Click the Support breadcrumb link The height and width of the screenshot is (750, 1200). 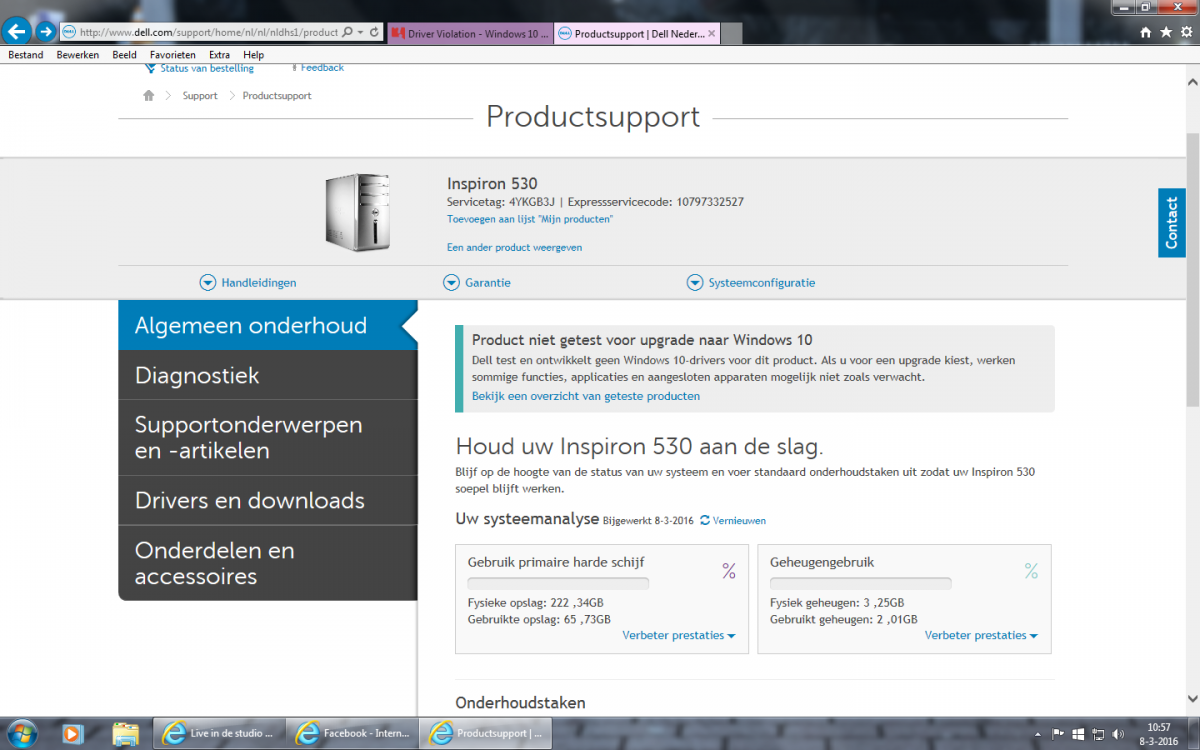coord(200,96)
